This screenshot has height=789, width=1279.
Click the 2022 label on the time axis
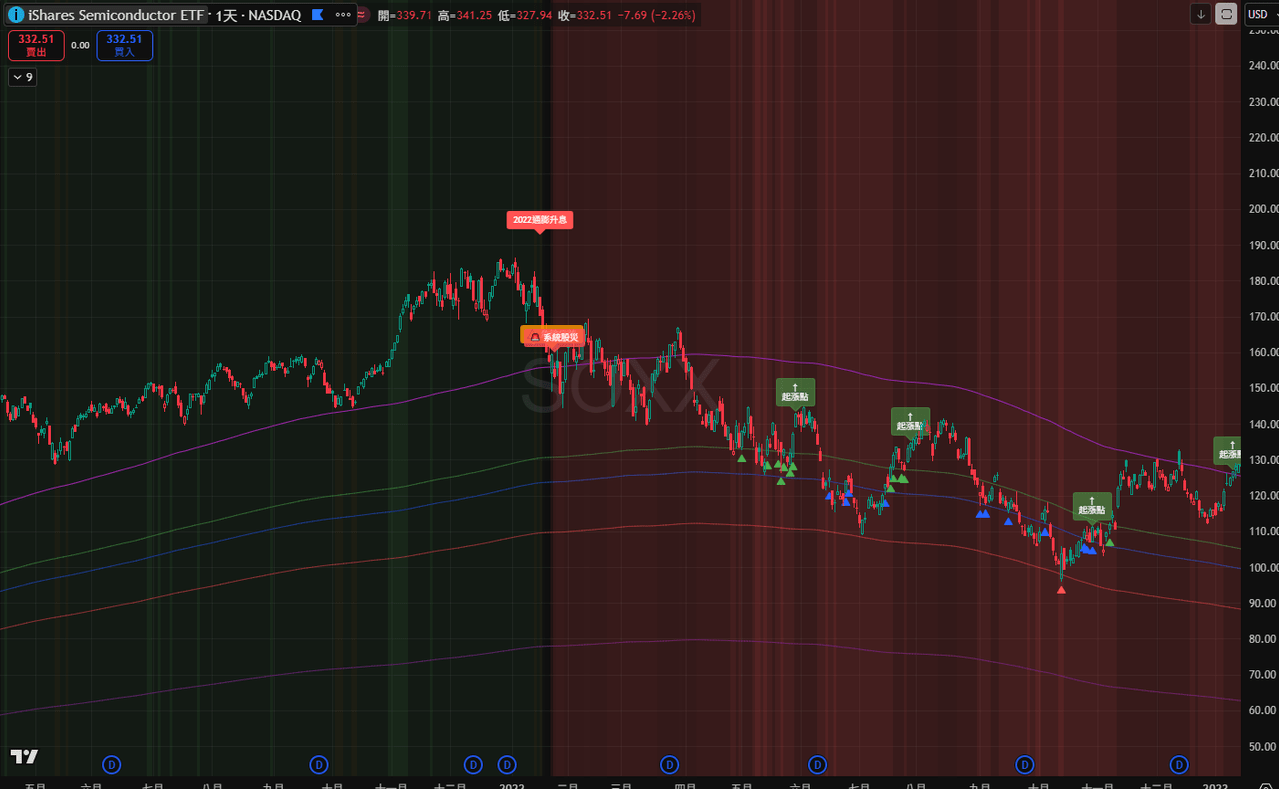[512, 786]
